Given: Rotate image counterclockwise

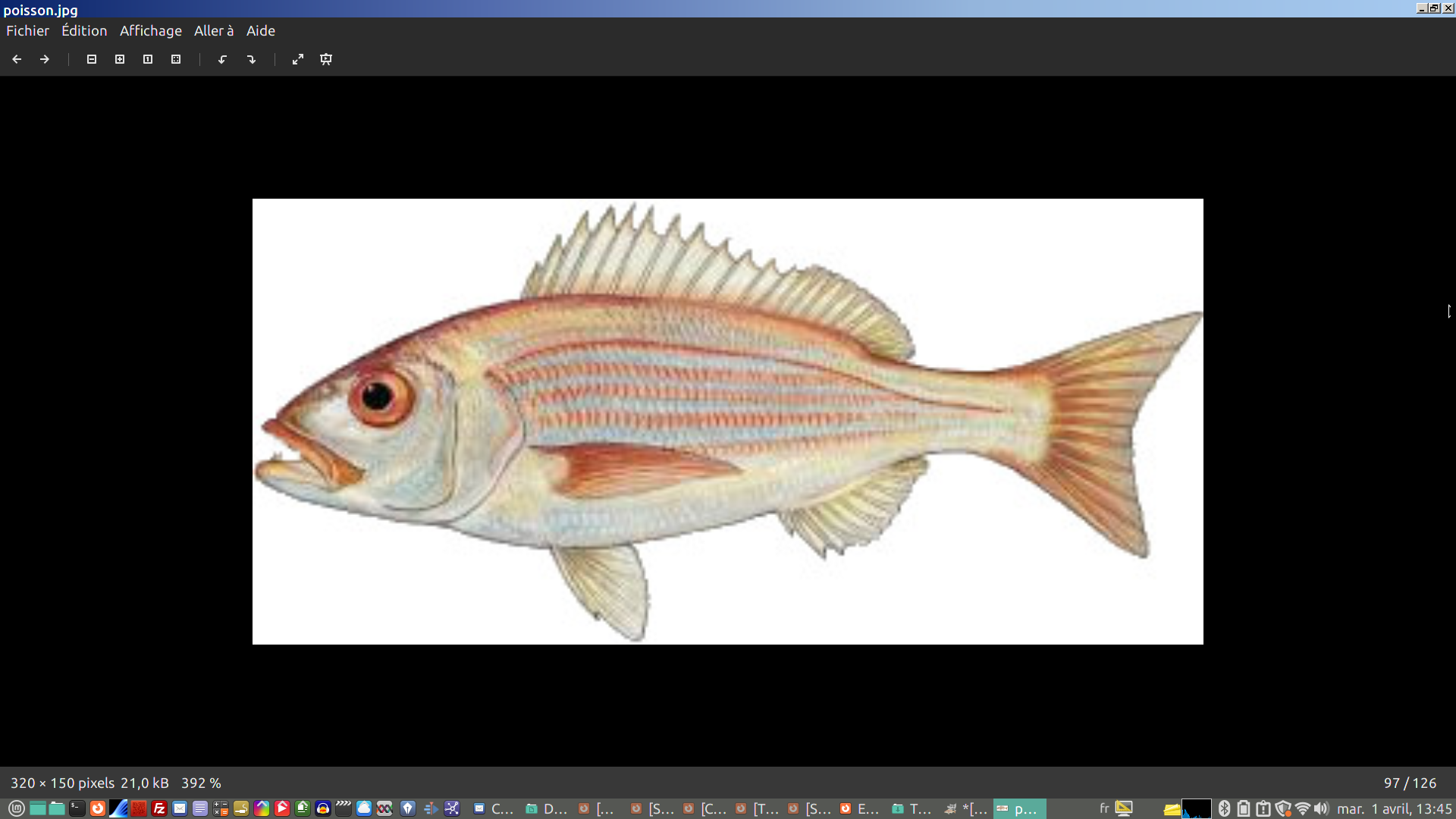Looking at the screenshot, I should (x=222, y=59).
